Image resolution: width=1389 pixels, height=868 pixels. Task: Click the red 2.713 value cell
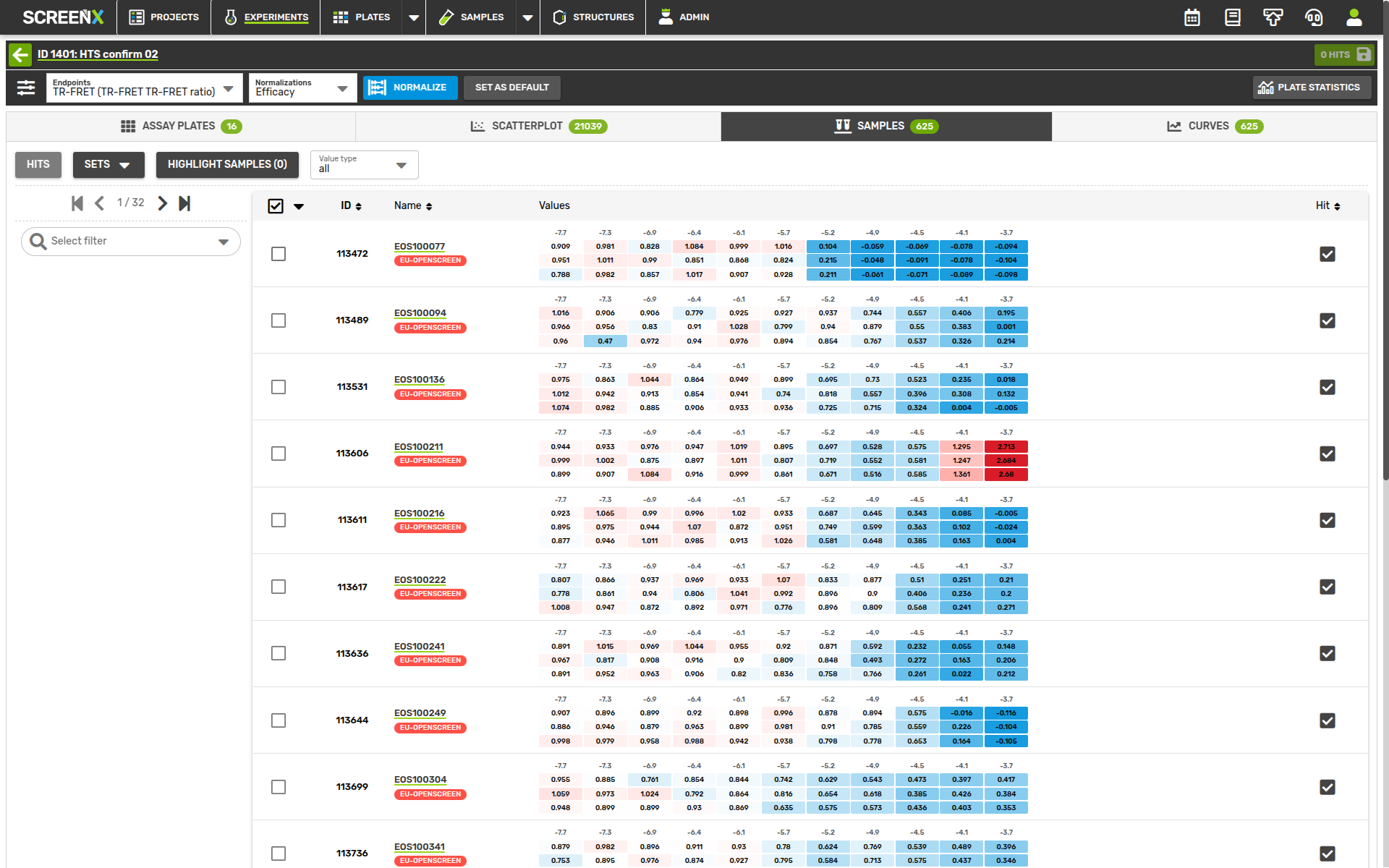coord(1006,446)
